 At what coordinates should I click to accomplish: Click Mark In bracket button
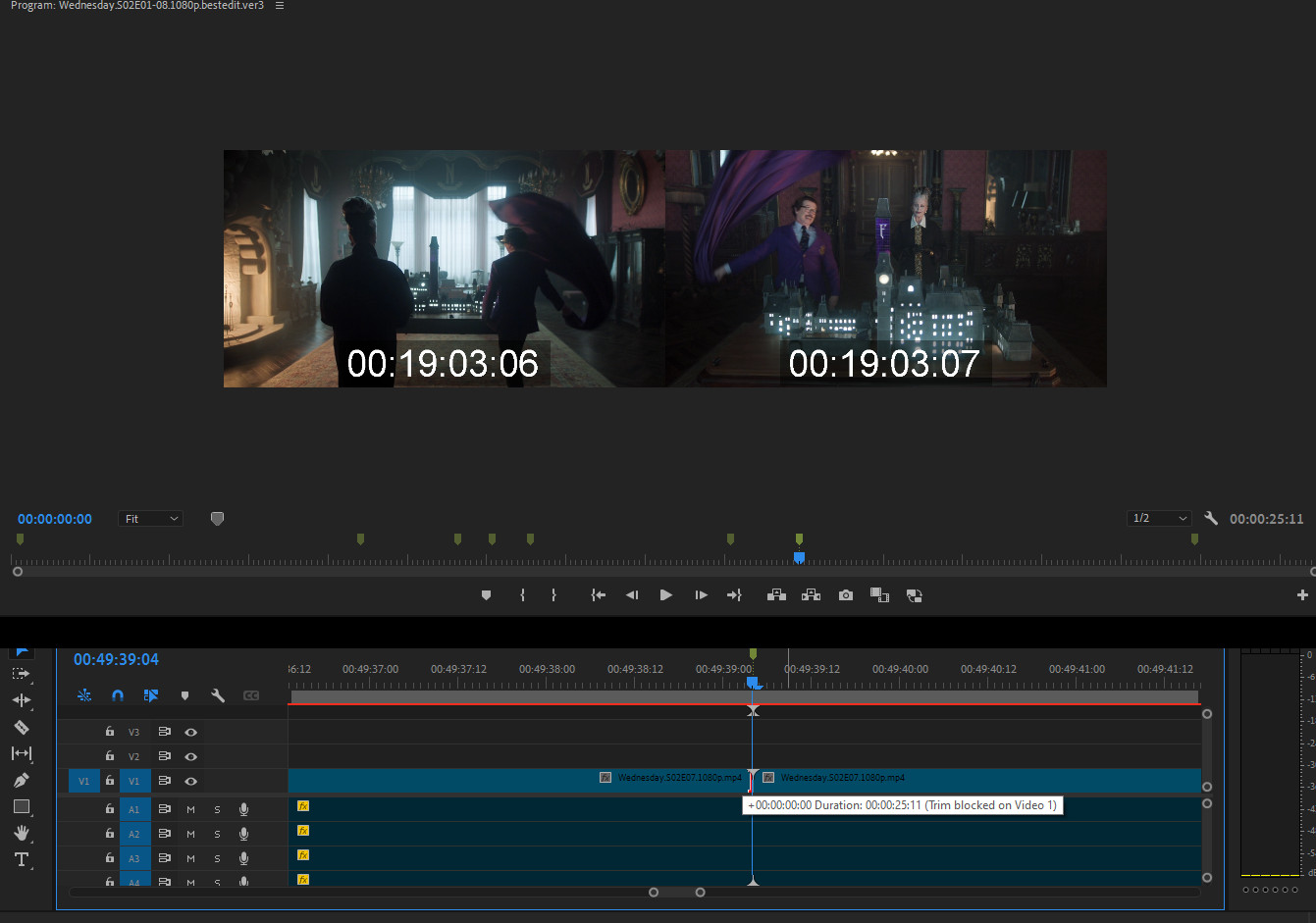(x=522, y=595)
